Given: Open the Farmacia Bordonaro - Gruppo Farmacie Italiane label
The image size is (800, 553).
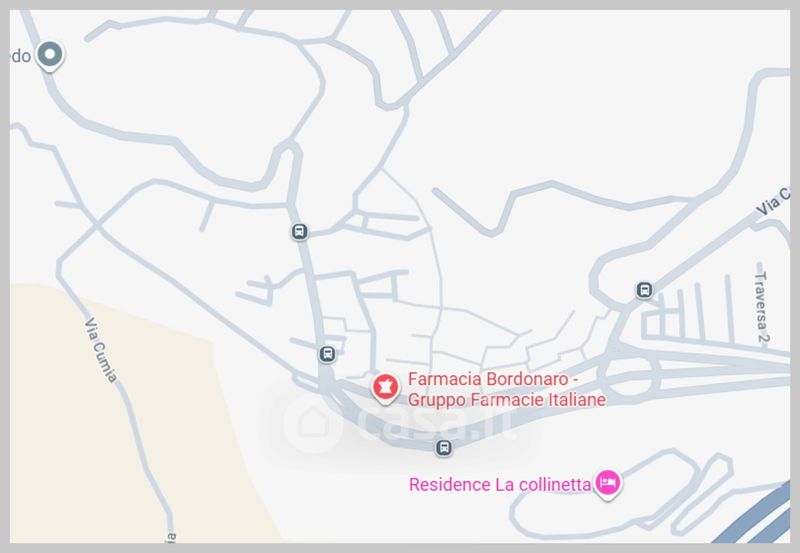Looking at the screenshot, I should click(x=507, y=389).
